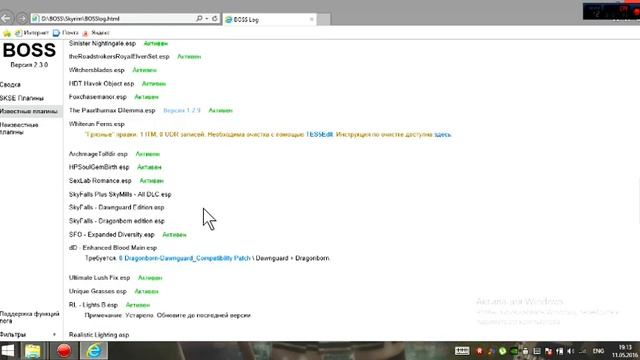
Task: Click Unique Grasses.esp entry
Action: (x=98, y=291)
